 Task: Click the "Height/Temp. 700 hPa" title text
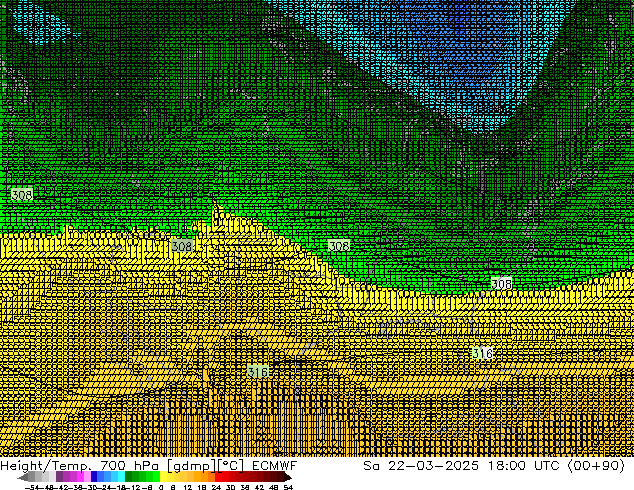(80, 466)
